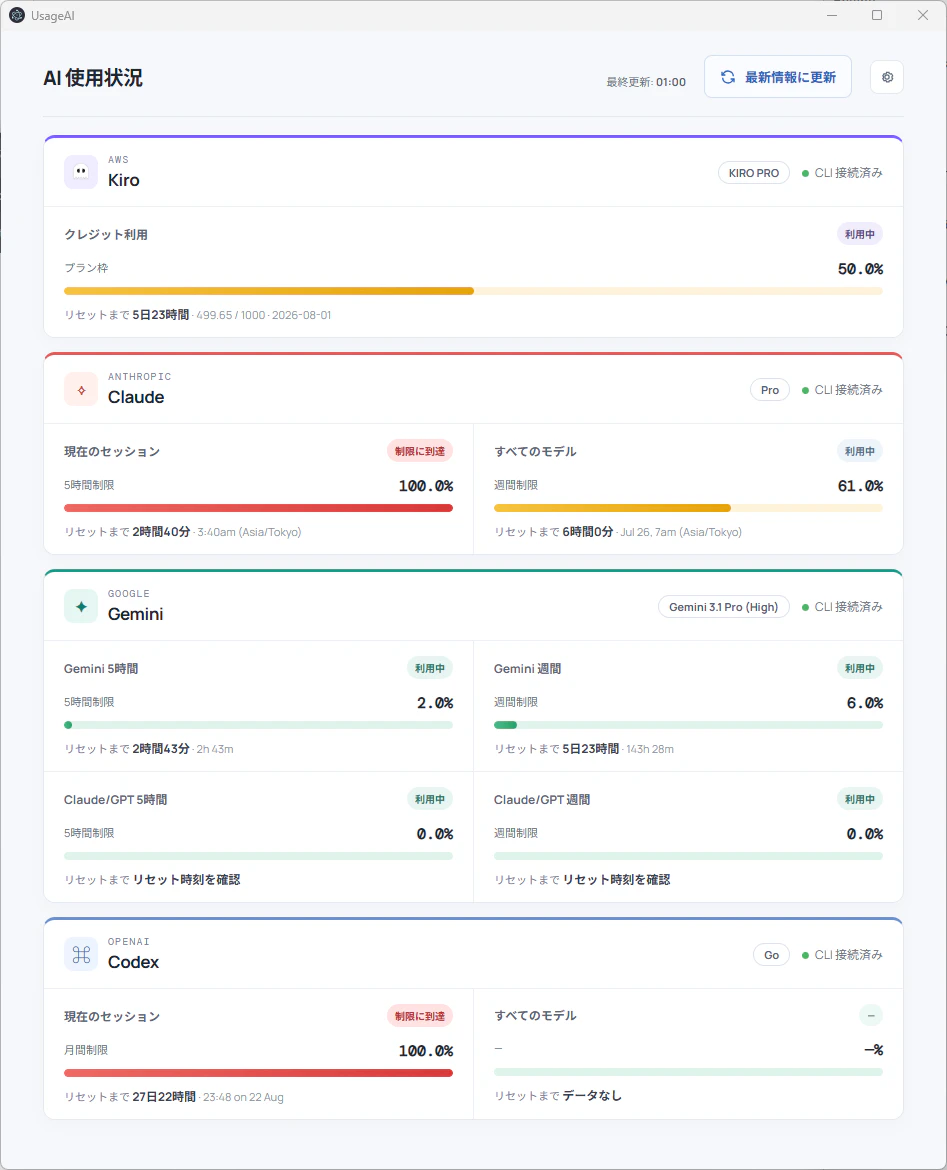Maximize the UsageAI window
Screen dimensions: 947x1170
[877, 15]
